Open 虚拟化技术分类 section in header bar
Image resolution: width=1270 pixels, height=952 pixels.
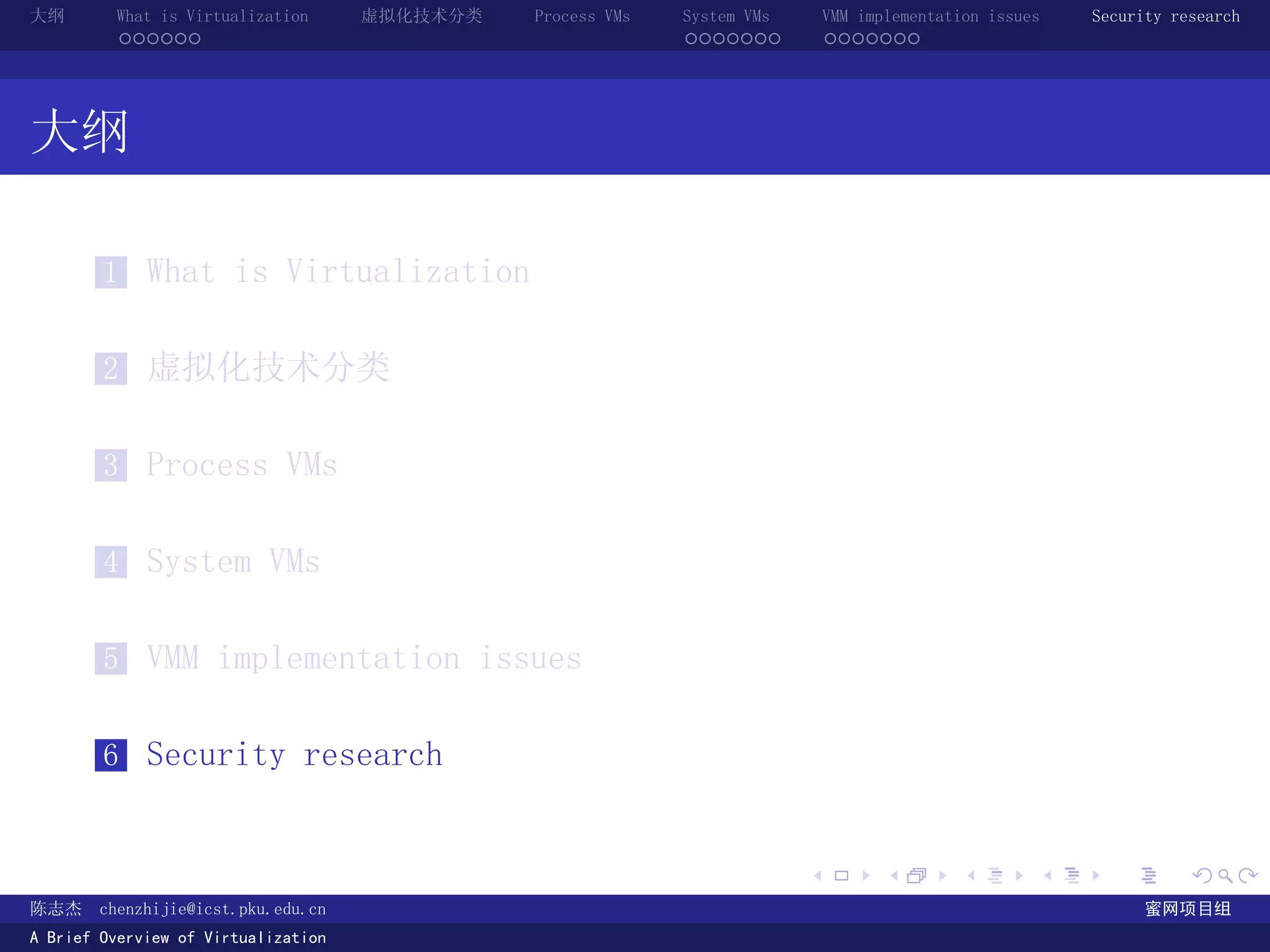pos(422,16)
